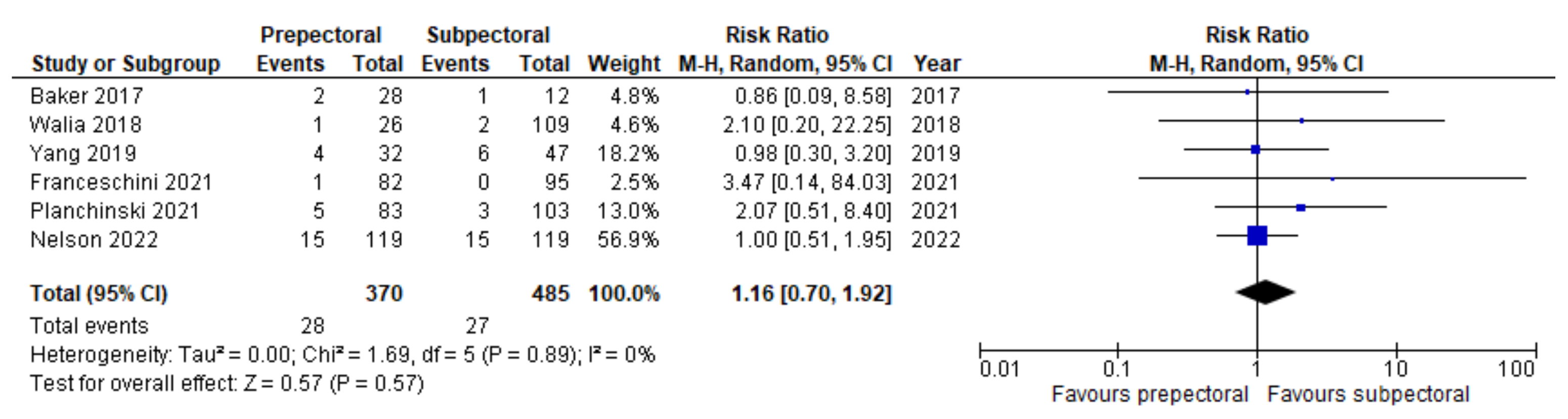Click the Prepectoral group heading
Viewport: 1568px width, 419px height.
pyautogui.click(x=321, y=35)
